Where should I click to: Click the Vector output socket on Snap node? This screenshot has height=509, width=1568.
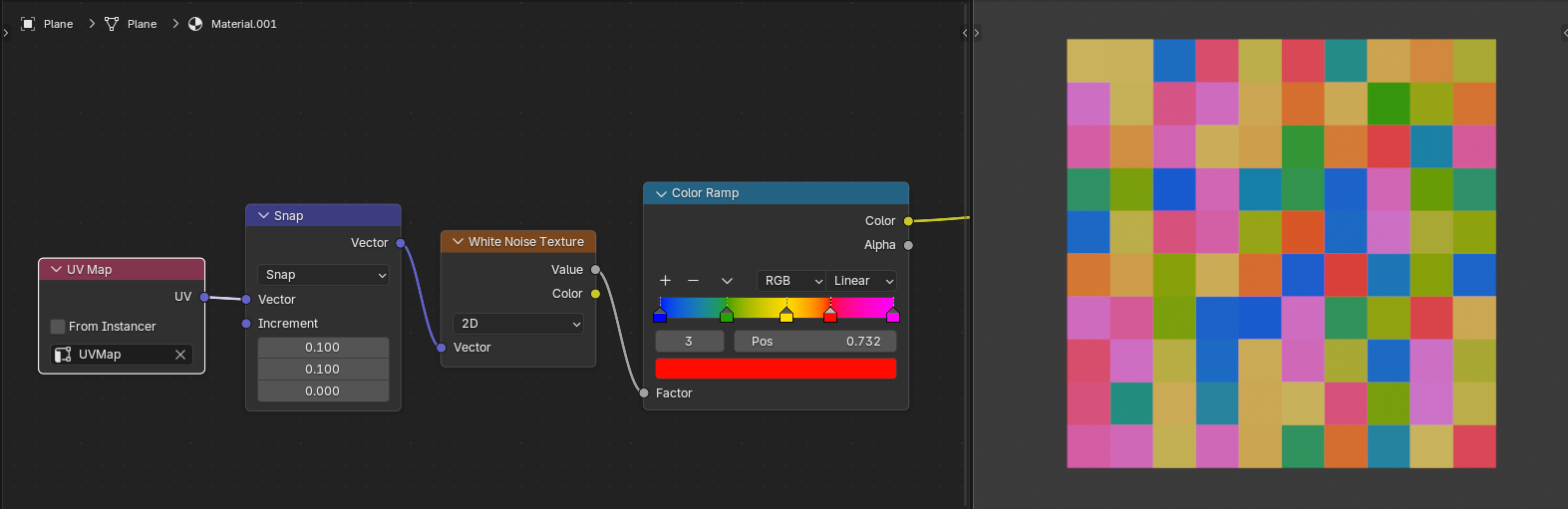pos(401,243)
